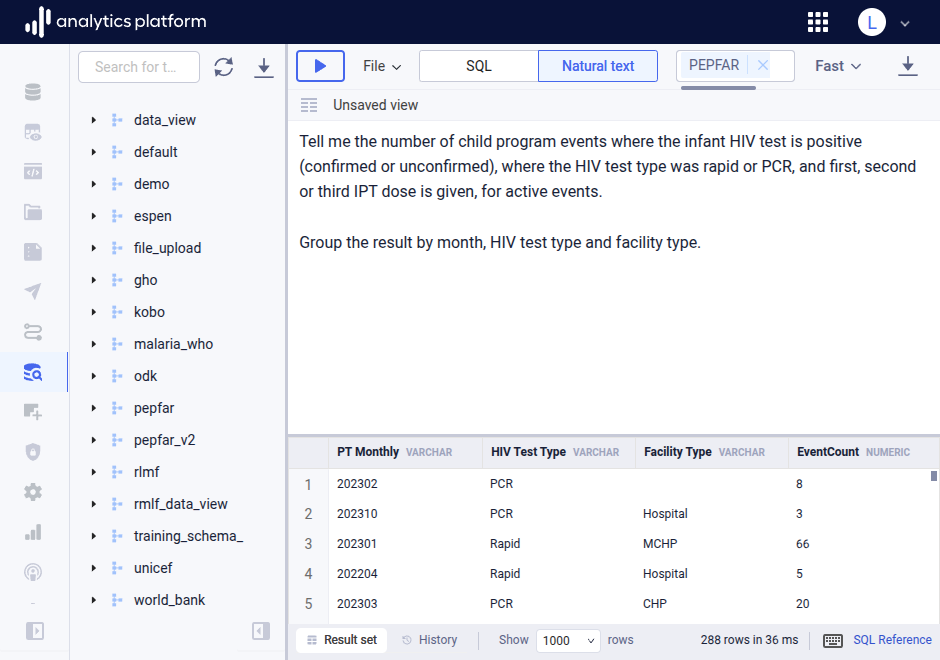The image size is (940, 660).
Task: Open the File dropdown menu
Action: click(x=381, y=66)
